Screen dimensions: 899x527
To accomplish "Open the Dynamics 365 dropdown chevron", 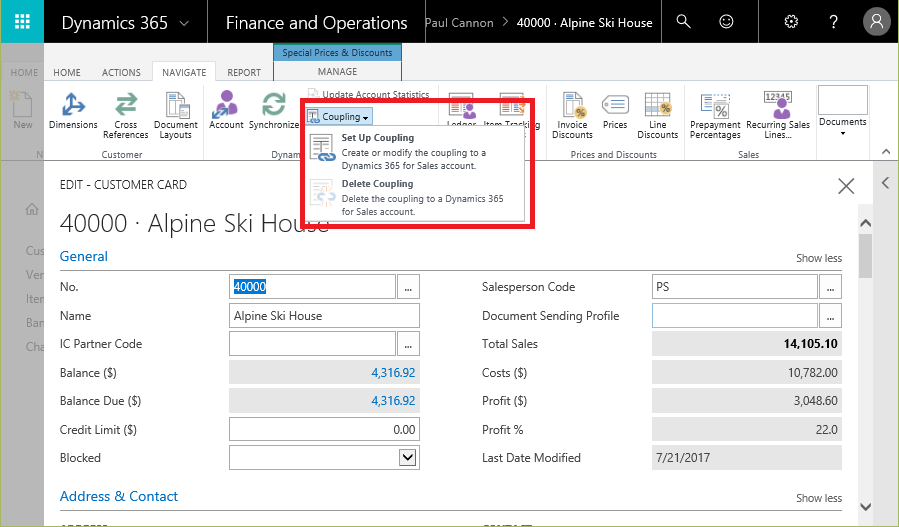I will click(184, 23).
